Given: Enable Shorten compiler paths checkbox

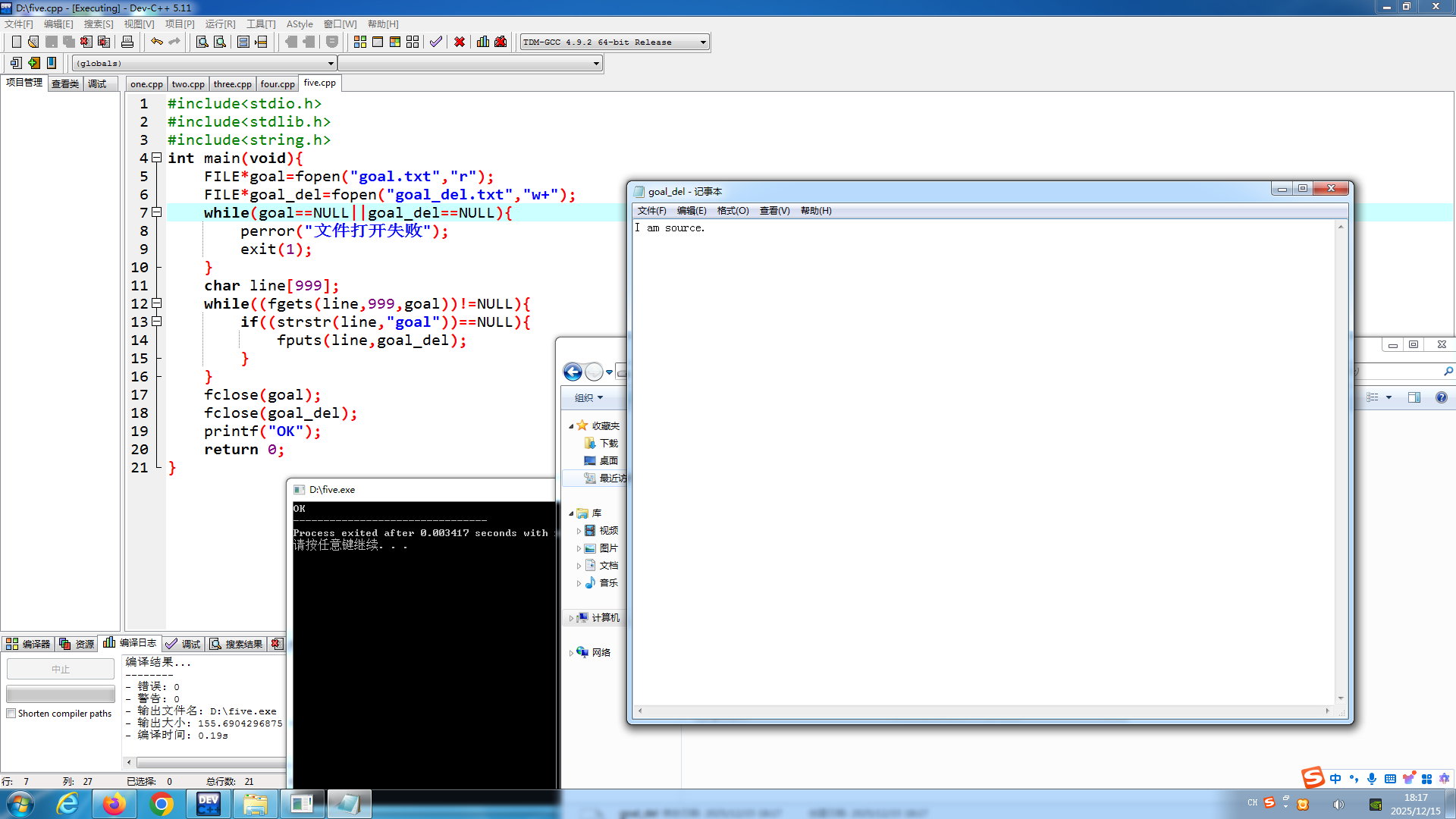Looking at the screenshot, I should coord(11,714).
